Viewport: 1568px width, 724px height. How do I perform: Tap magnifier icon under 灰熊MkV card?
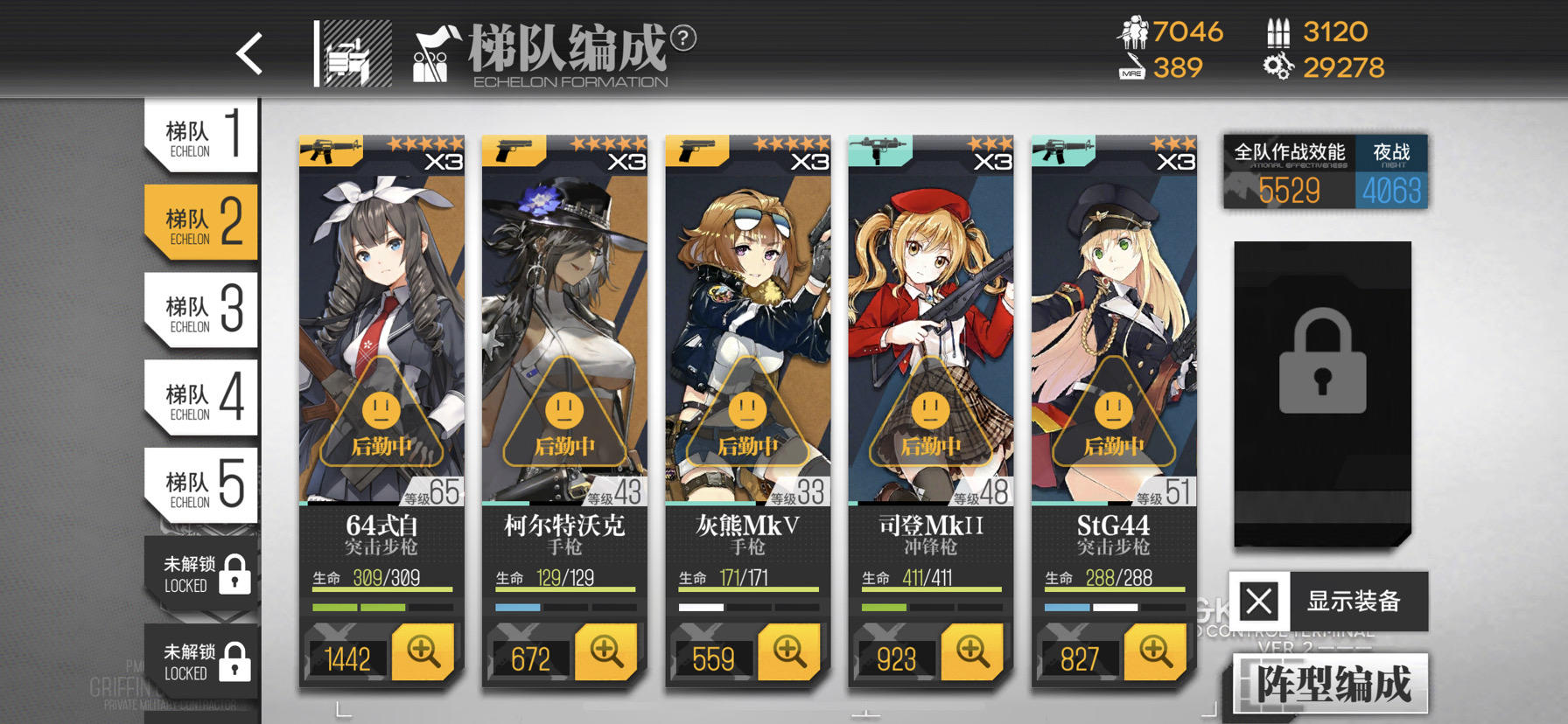click(789, 651)
